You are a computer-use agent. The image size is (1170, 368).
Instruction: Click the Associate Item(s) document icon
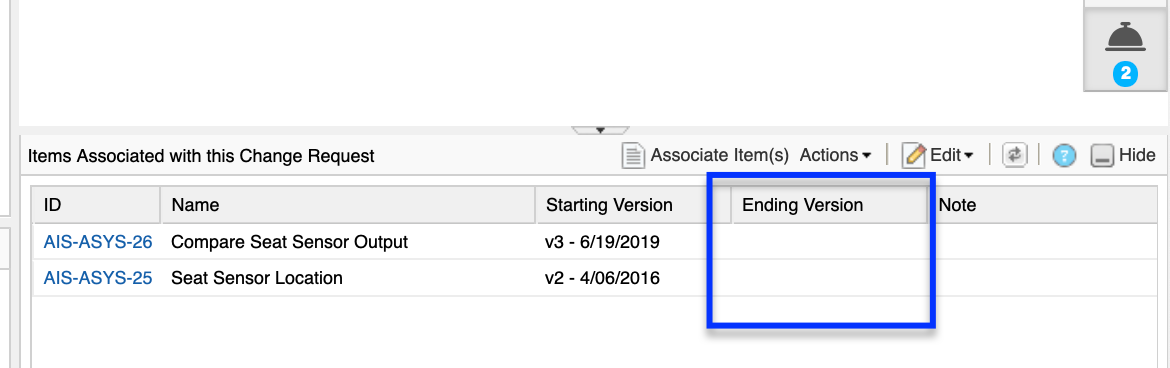pos(634,156)
